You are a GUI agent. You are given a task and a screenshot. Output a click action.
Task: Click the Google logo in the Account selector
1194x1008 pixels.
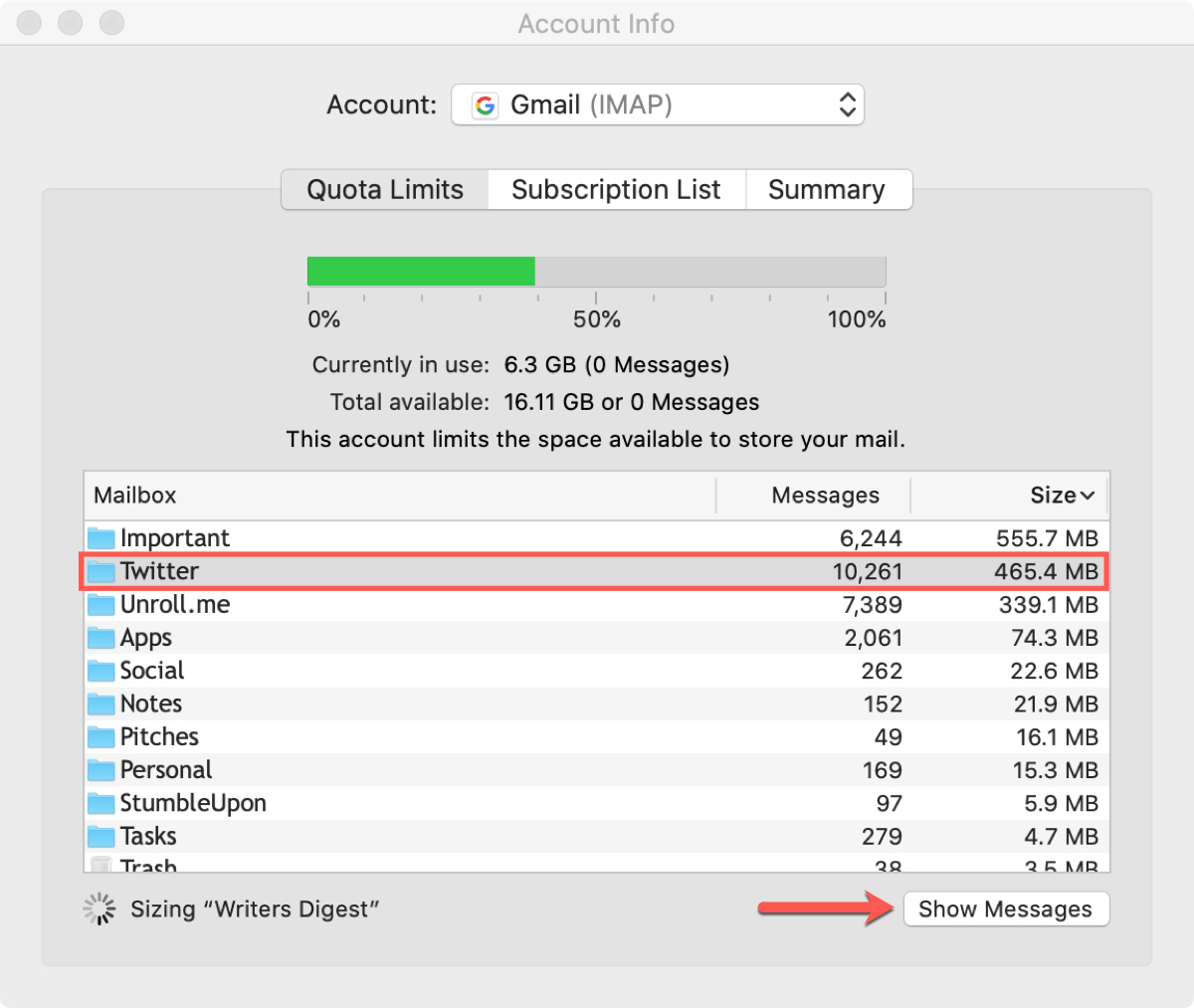(x=485, y=104)
